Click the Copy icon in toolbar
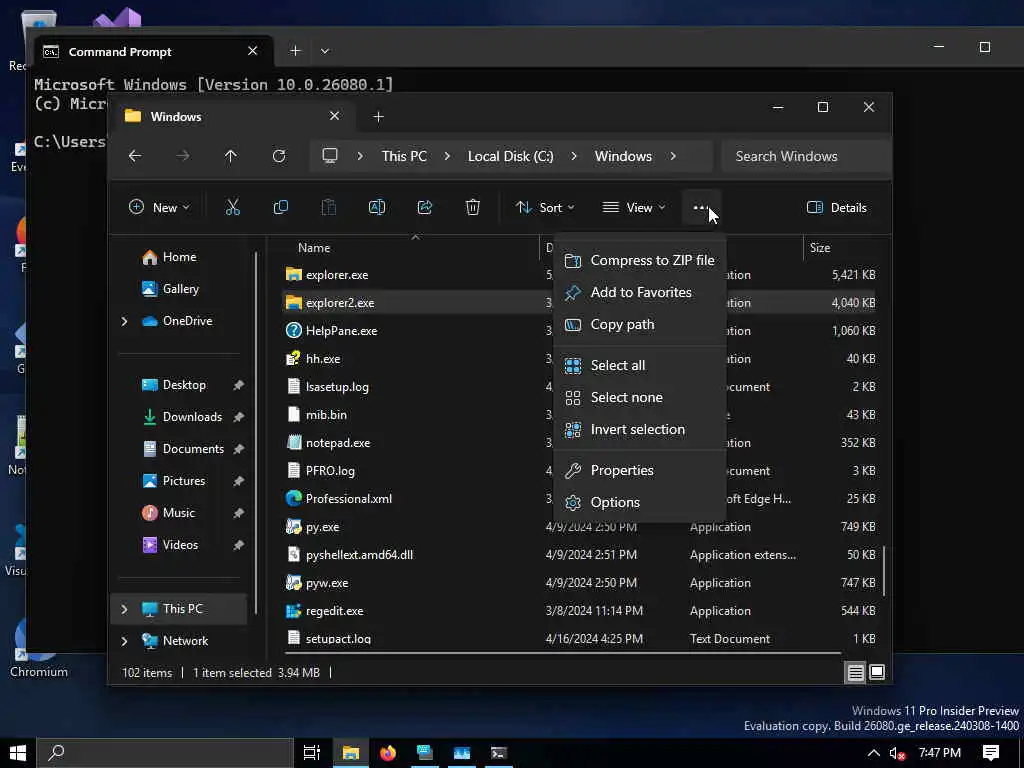Viewport: 1024px width, 768px height. [x=281, y=208]
